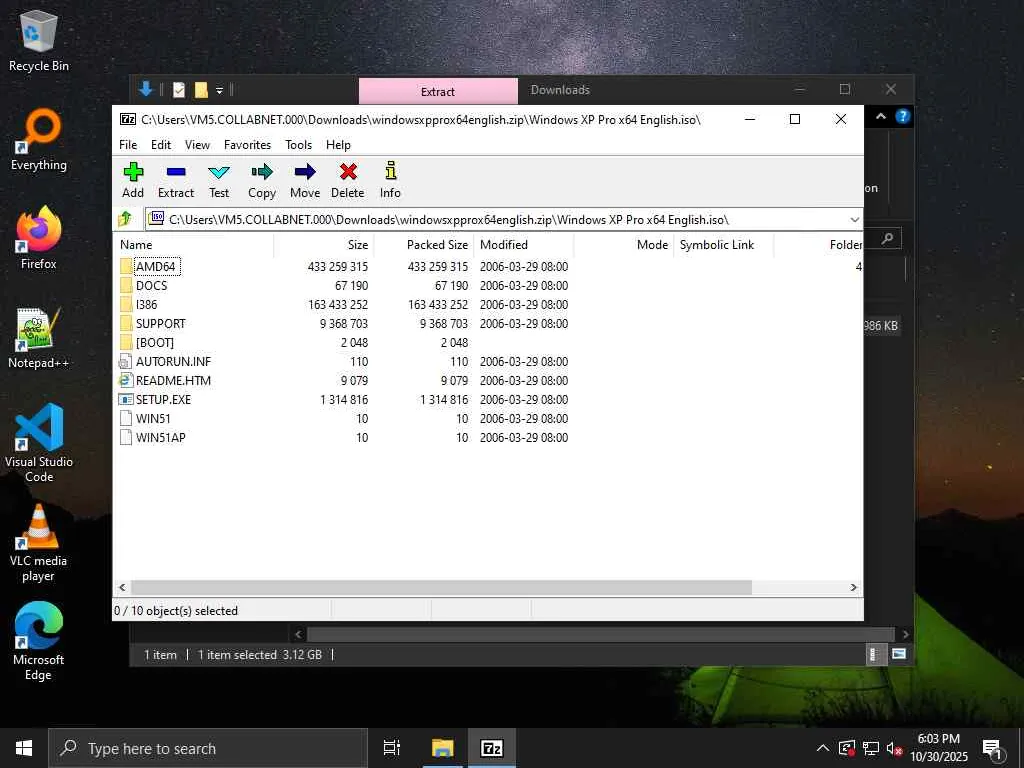Click the 7-Zip scrollbar right arrow
Image resolution: width=1024 pixels, height=768 pixels.
pos(853,587)
